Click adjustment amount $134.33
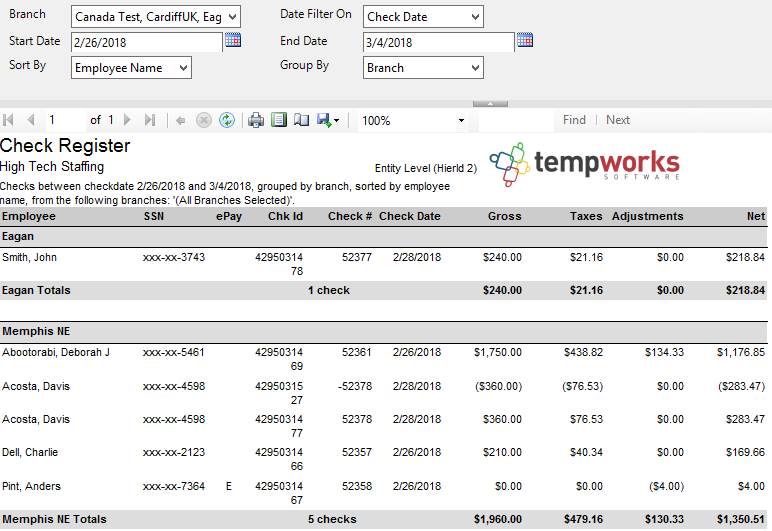The width and height of the screenshot is (772, 531). (x=664, y=352)
